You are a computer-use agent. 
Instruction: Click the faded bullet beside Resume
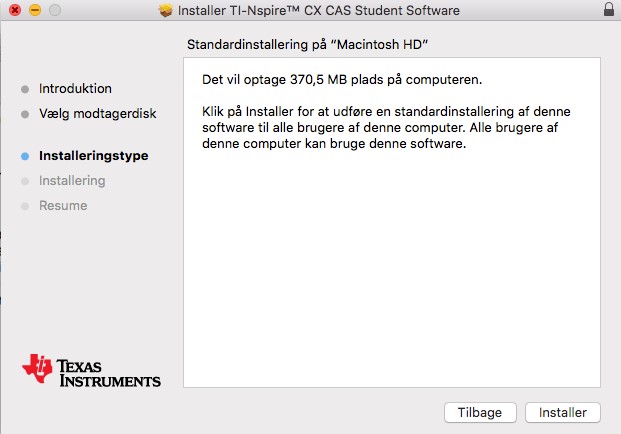(25, 206)
